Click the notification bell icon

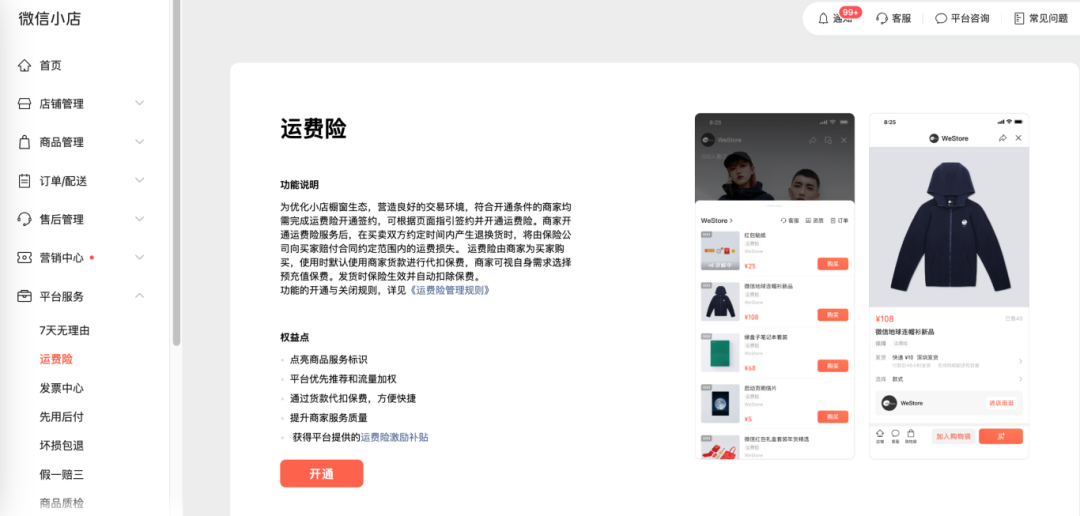(x=823, y=19)
